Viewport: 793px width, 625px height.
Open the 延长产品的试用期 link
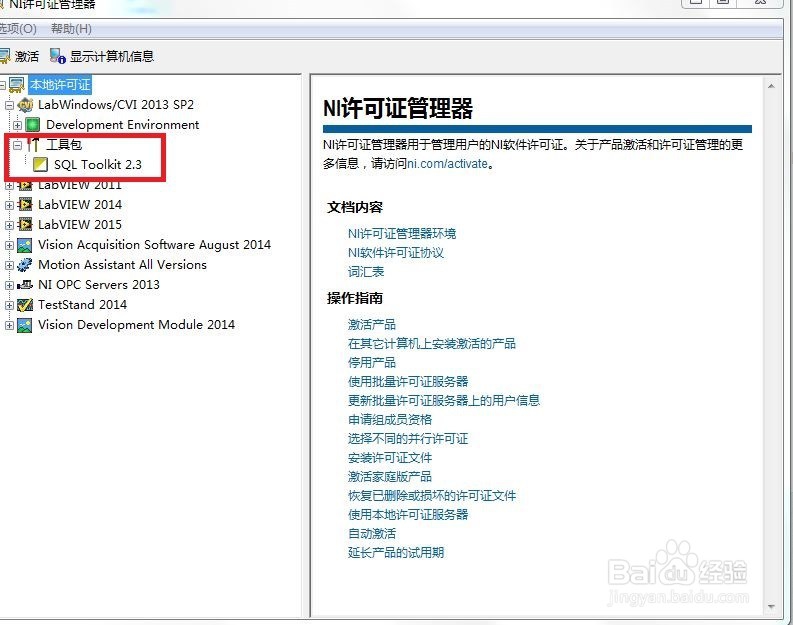click(396, 553)
